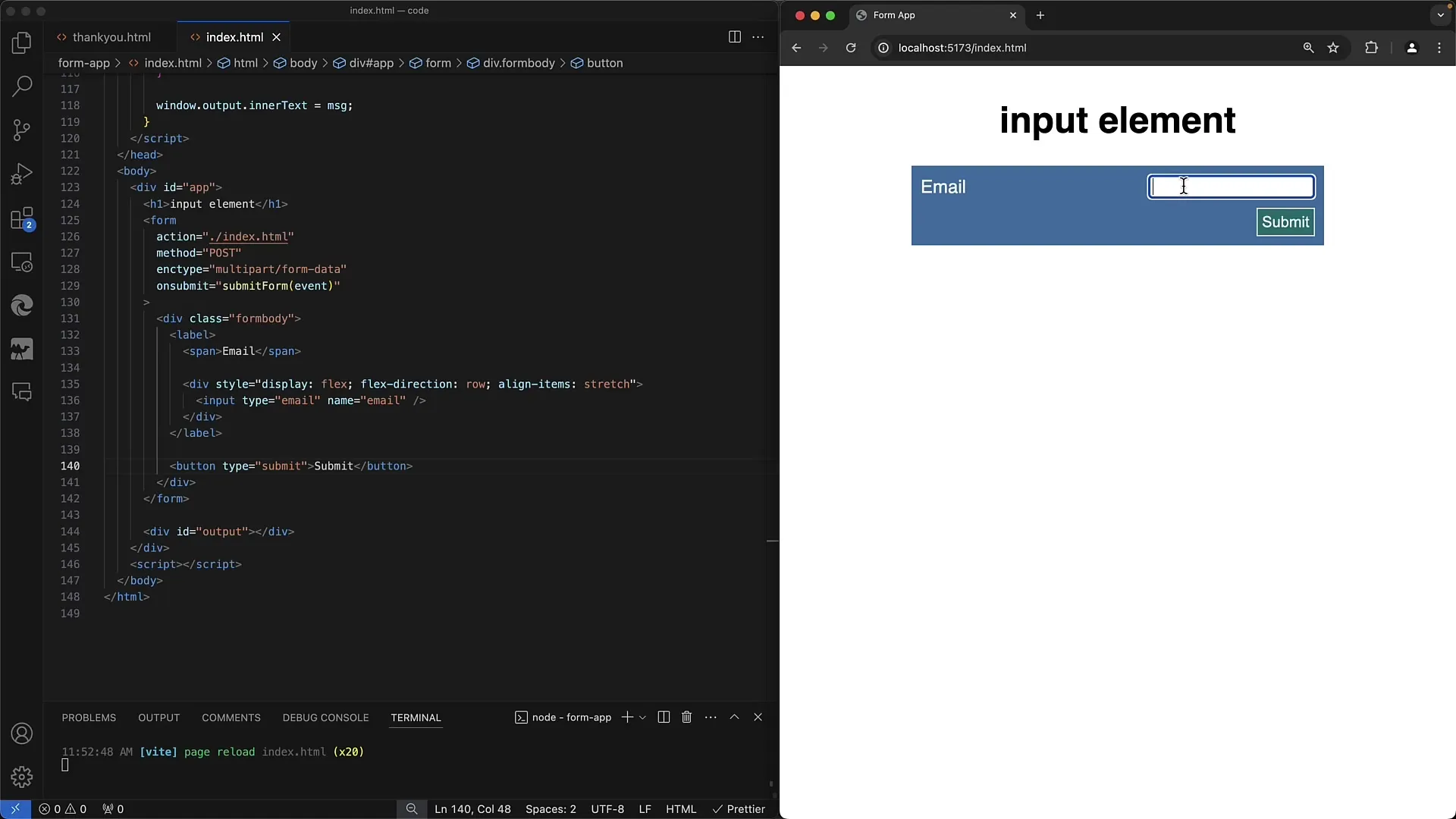Click the Split Editor toggle button
1456x819 pixels.
coord(734,36)
